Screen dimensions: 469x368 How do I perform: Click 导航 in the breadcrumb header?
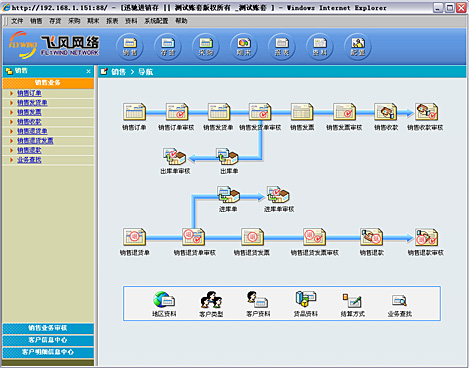[146, 72]
